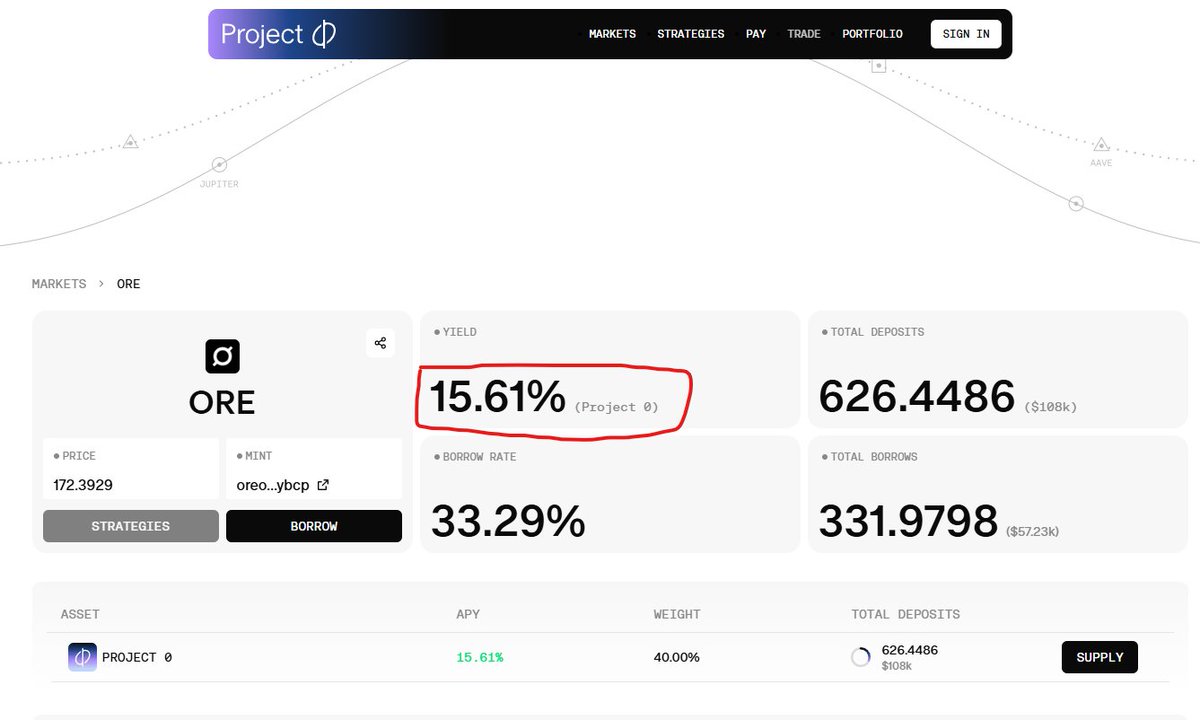Open the mint address external link icon

322,485
